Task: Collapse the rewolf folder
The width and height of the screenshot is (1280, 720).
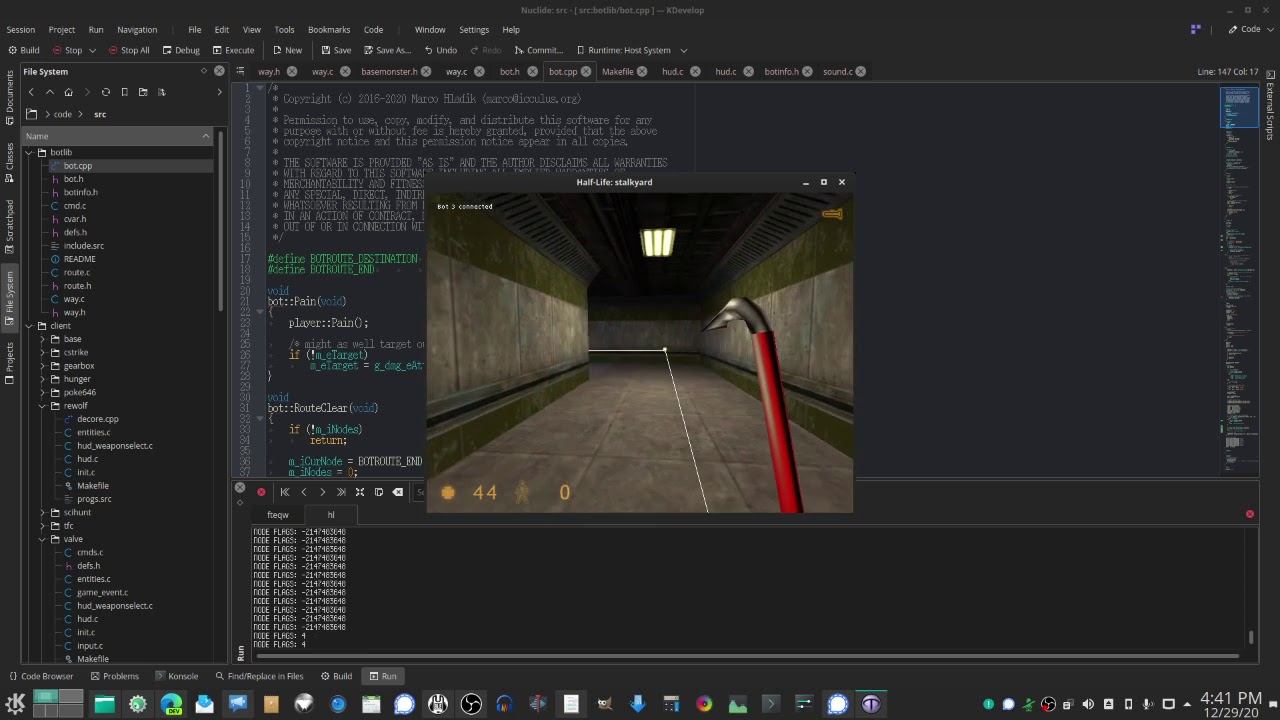Action: [42, 406]
